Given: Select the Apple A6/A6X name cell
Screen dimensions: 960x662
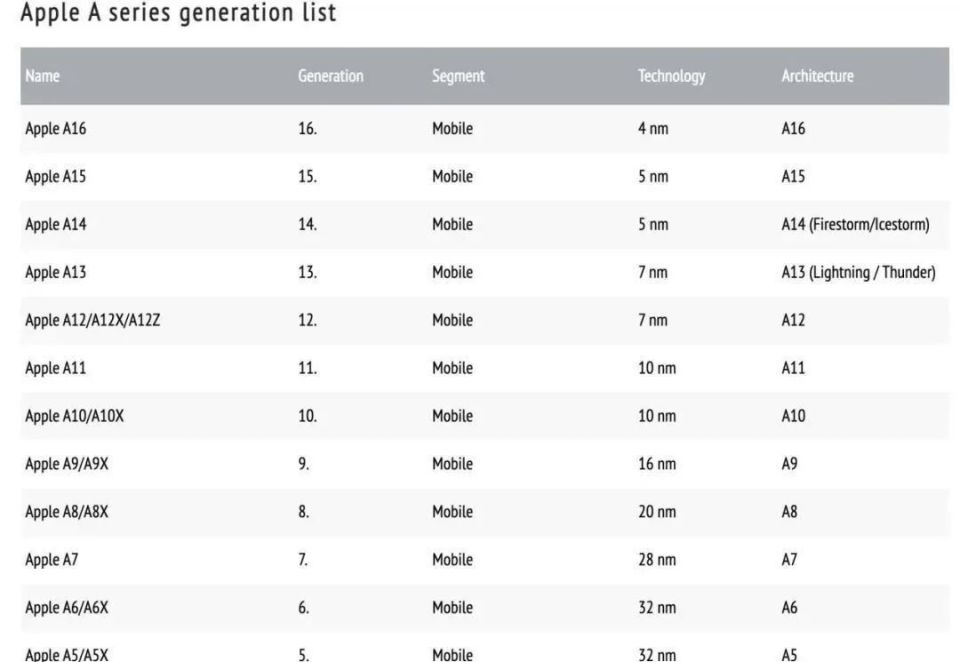Looking at the screenshot, I should (x=67, y=607).
